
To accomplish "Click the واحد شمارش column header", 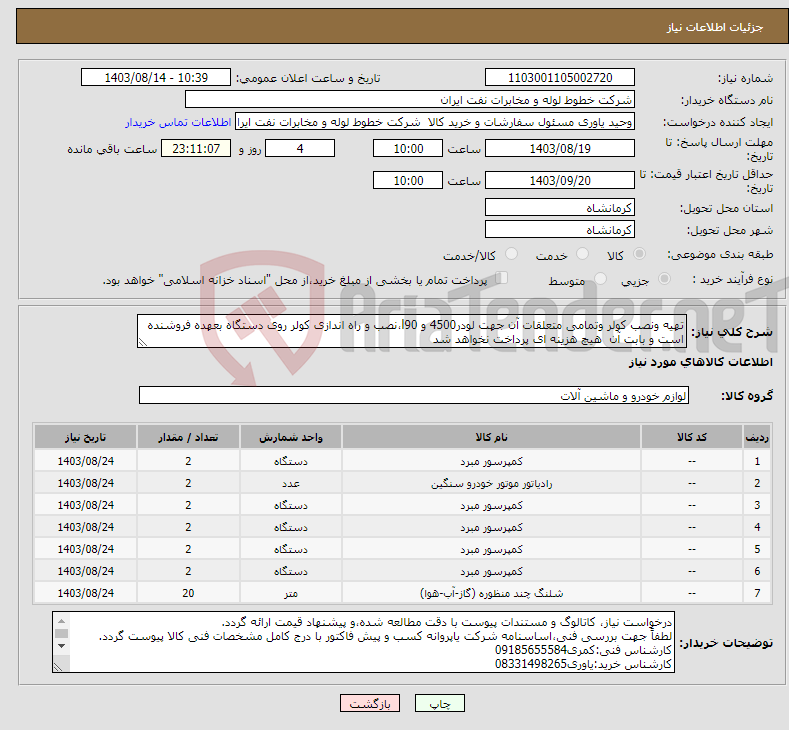I will pos(291,437).
